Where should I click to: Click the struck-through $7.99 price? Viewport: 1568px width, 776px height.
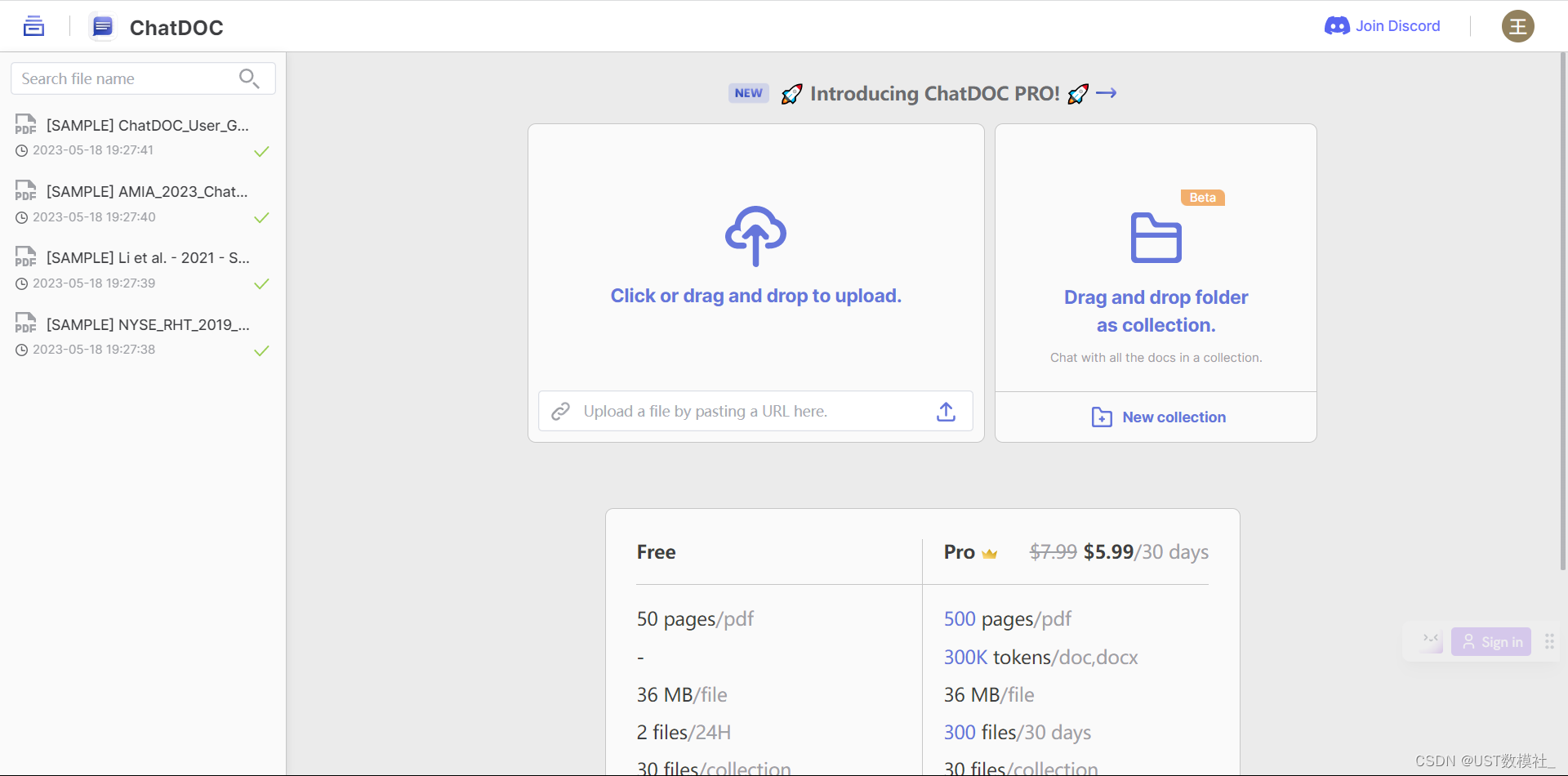(1053, 552)
